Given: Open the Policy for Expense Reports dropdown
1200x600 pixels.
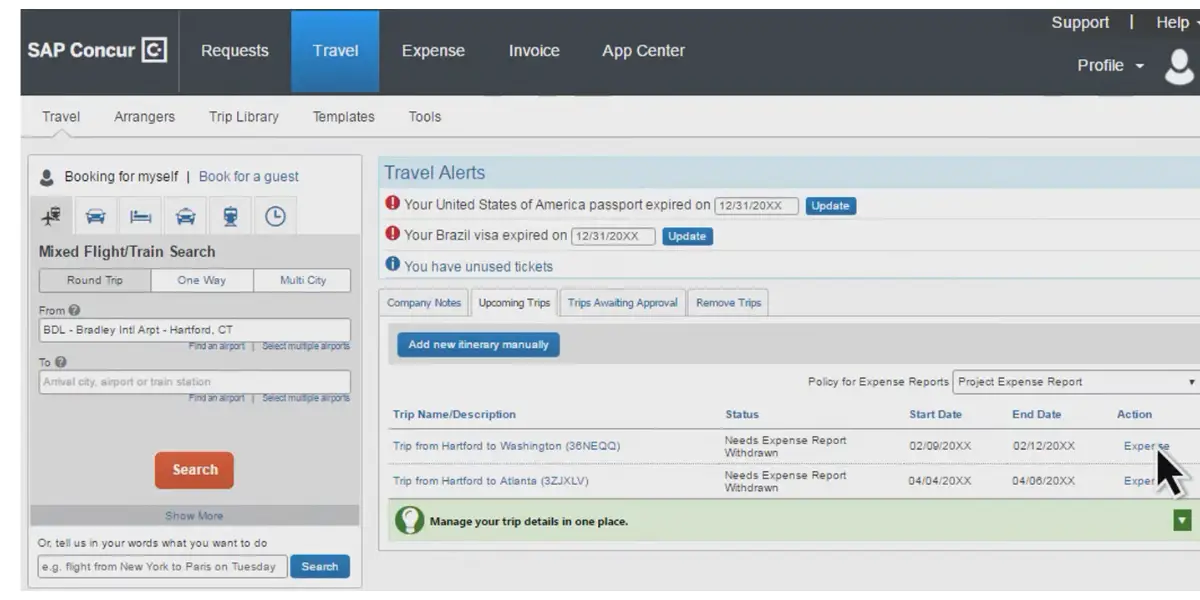Looking at the screenshot, I should (x=1075, y=381).
